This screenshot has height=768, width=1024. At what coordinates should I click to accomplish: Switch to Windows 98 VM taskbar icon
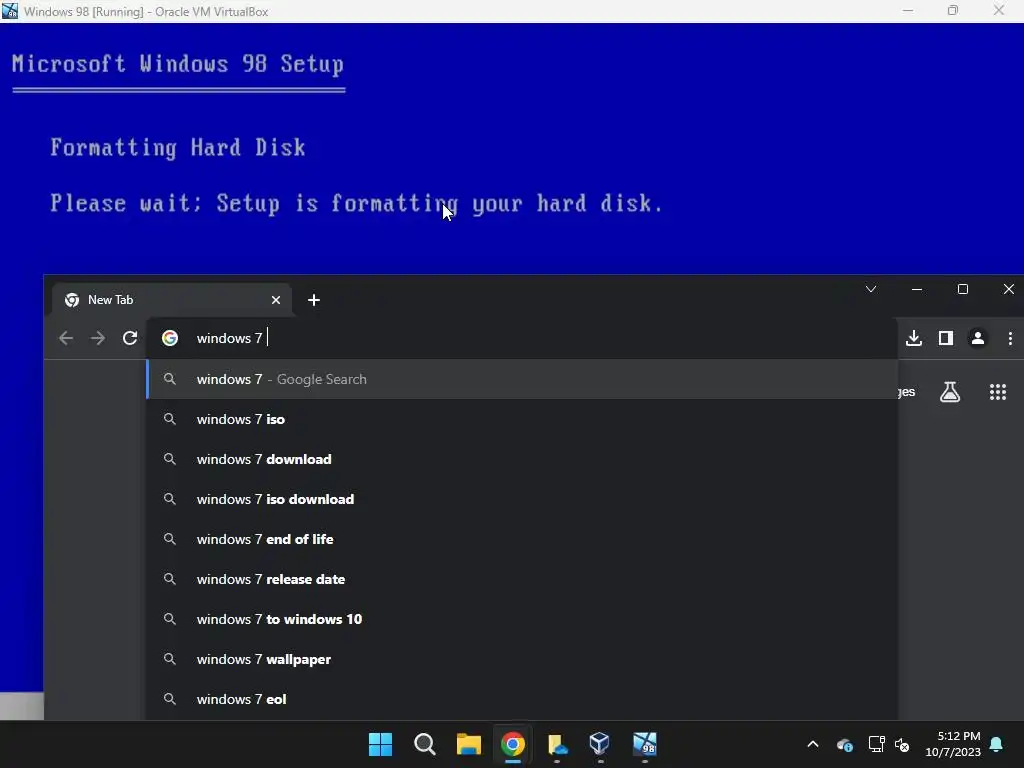pos(645,744)
